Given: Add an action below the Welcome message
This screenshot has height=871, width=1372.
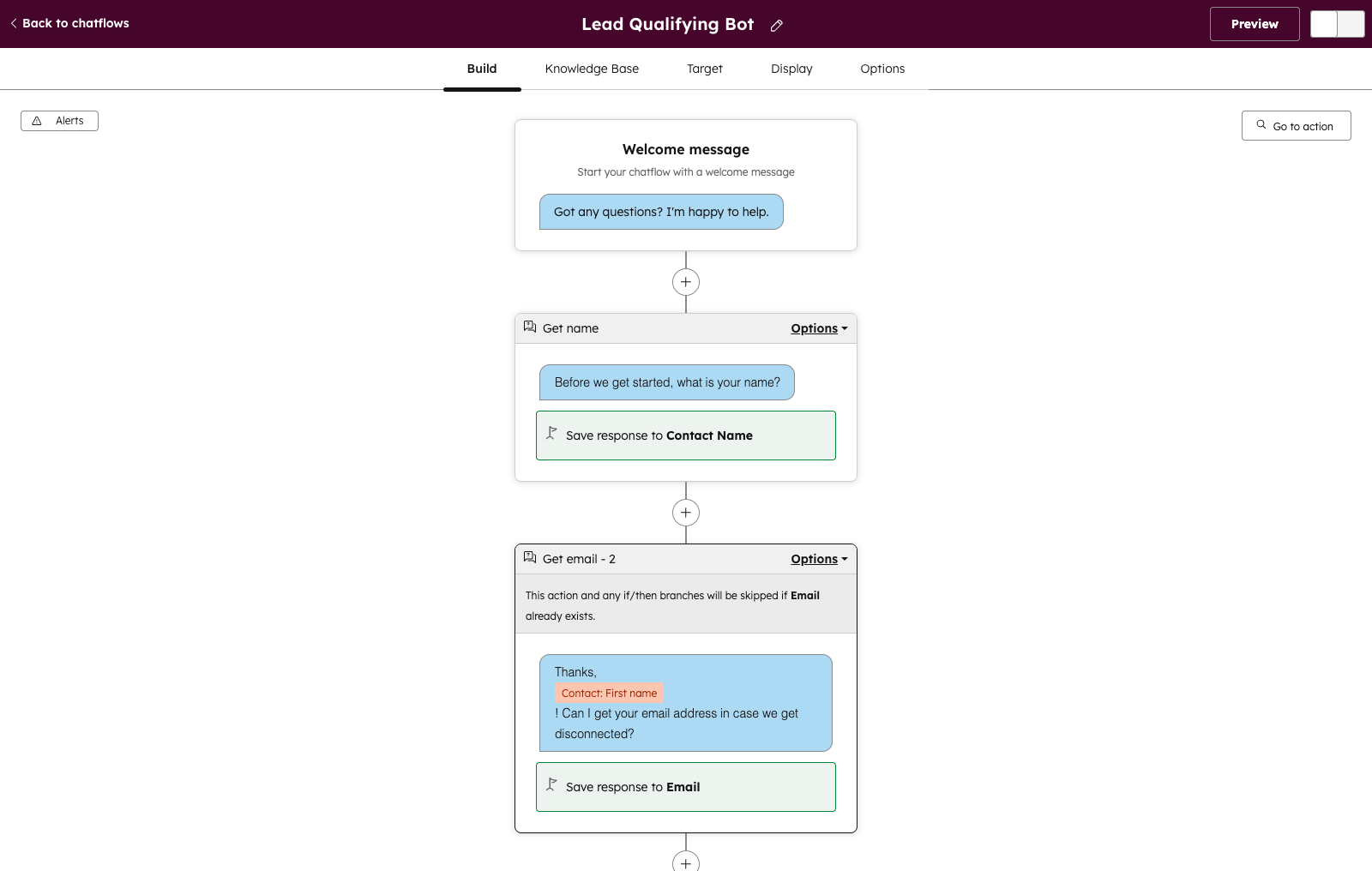Looking at the screenshot, I should (686, 282).
